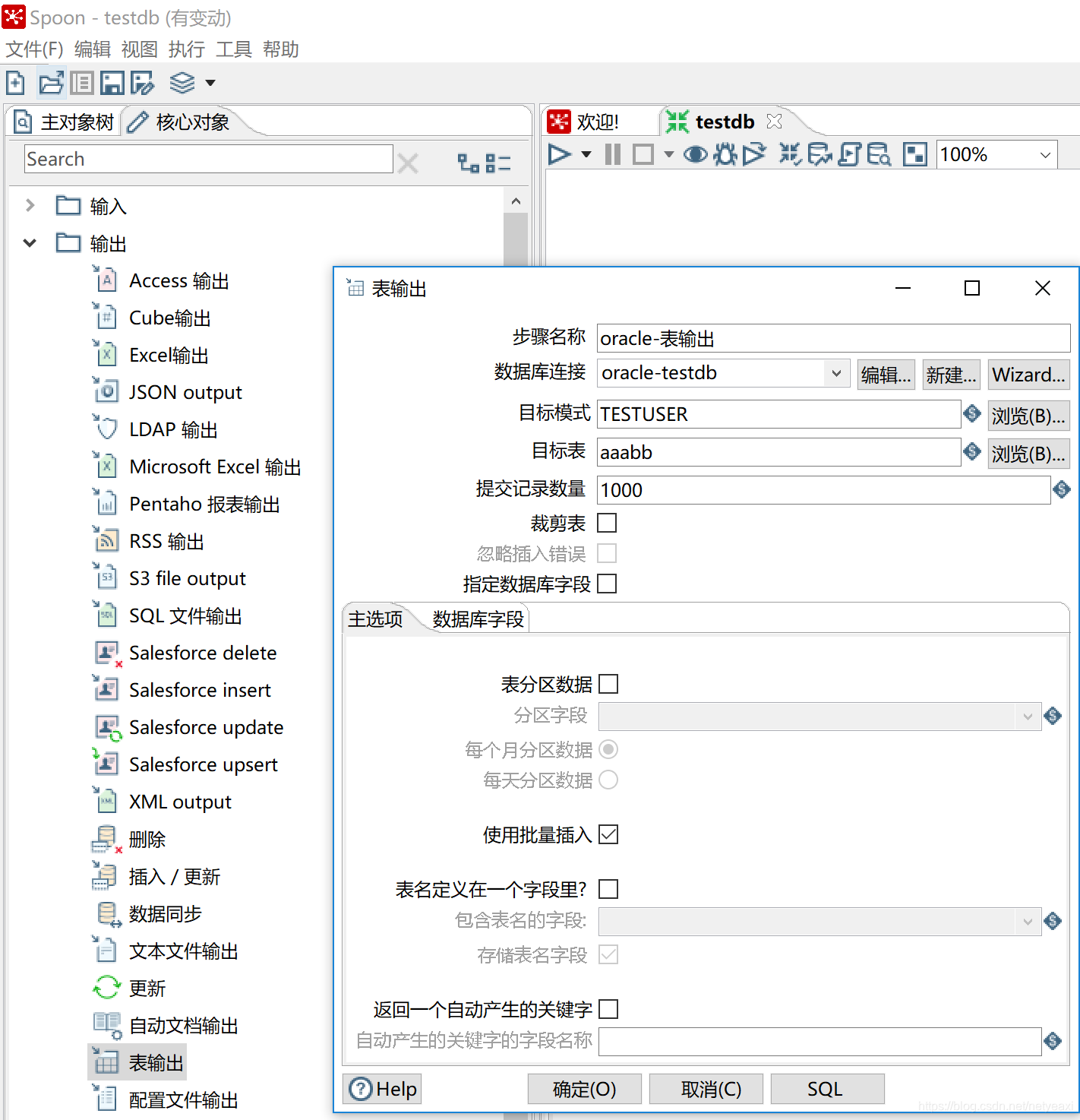1080x1120 pixels.
Task: Enable the 表分区数据 checkbox
Action: (608, 684)
